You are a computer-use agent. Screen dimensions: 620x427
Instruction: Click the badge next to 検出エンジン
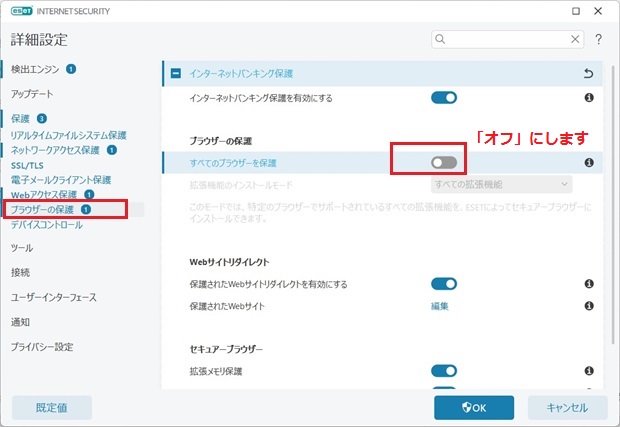pos(71,69)
